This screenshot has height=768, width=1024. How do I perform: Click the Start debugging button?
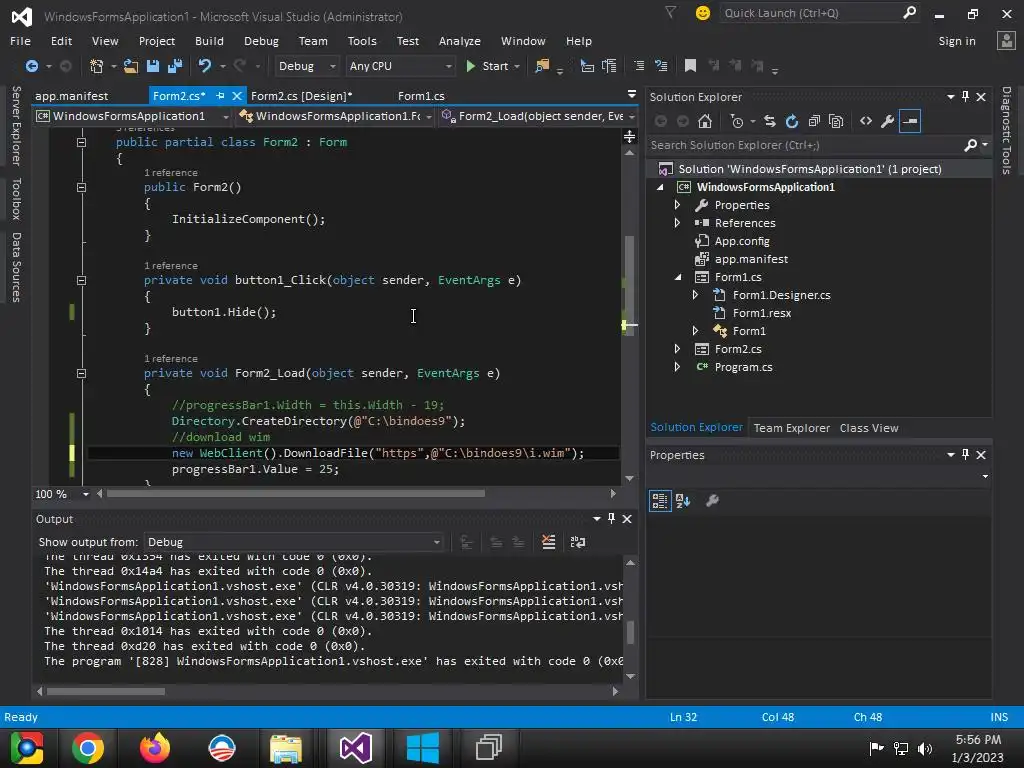487,66
